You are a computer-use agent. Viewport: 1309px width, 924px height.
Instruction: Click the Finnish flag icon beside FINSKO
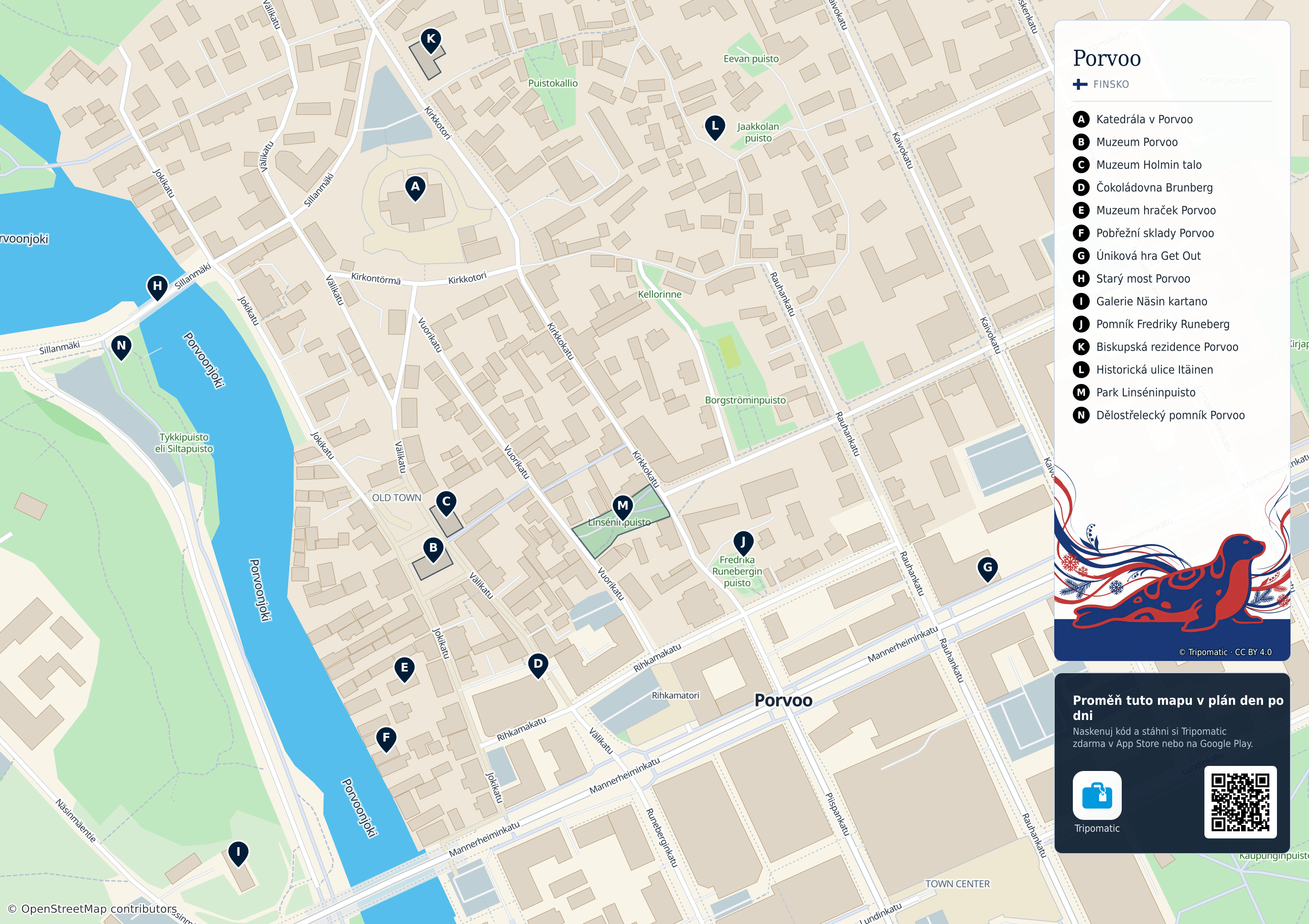click(1080, 84)
